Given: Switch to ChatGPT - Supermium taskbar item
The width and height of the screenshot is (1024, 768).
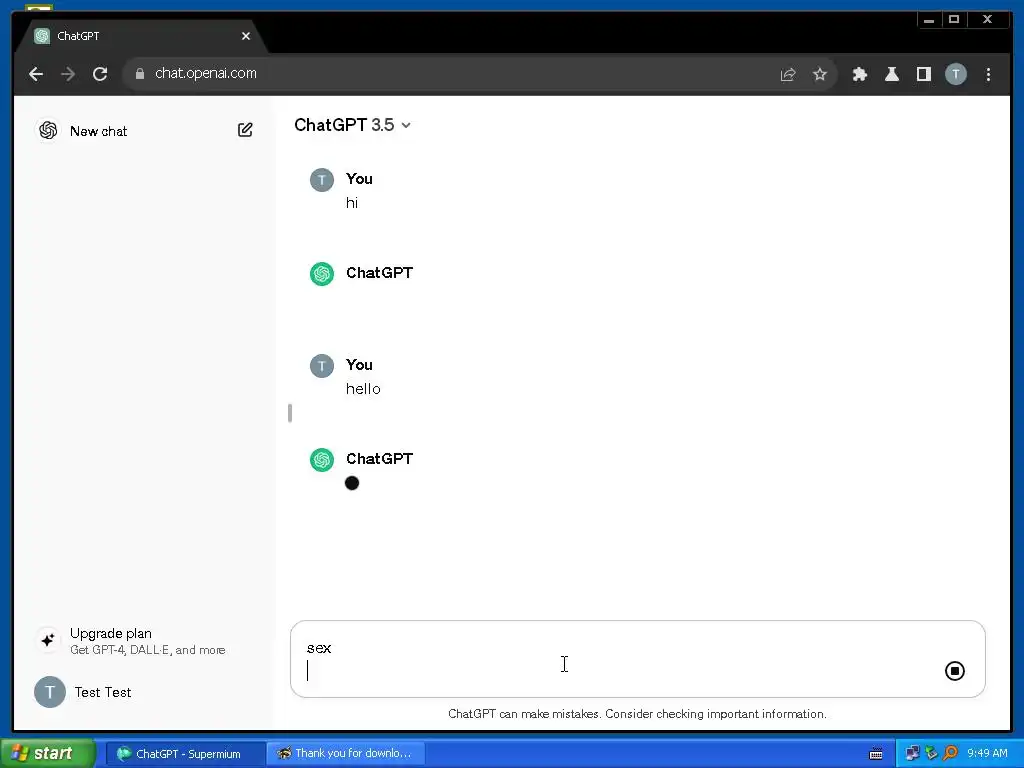Looking at the screenshot, I should pos(184,754).
